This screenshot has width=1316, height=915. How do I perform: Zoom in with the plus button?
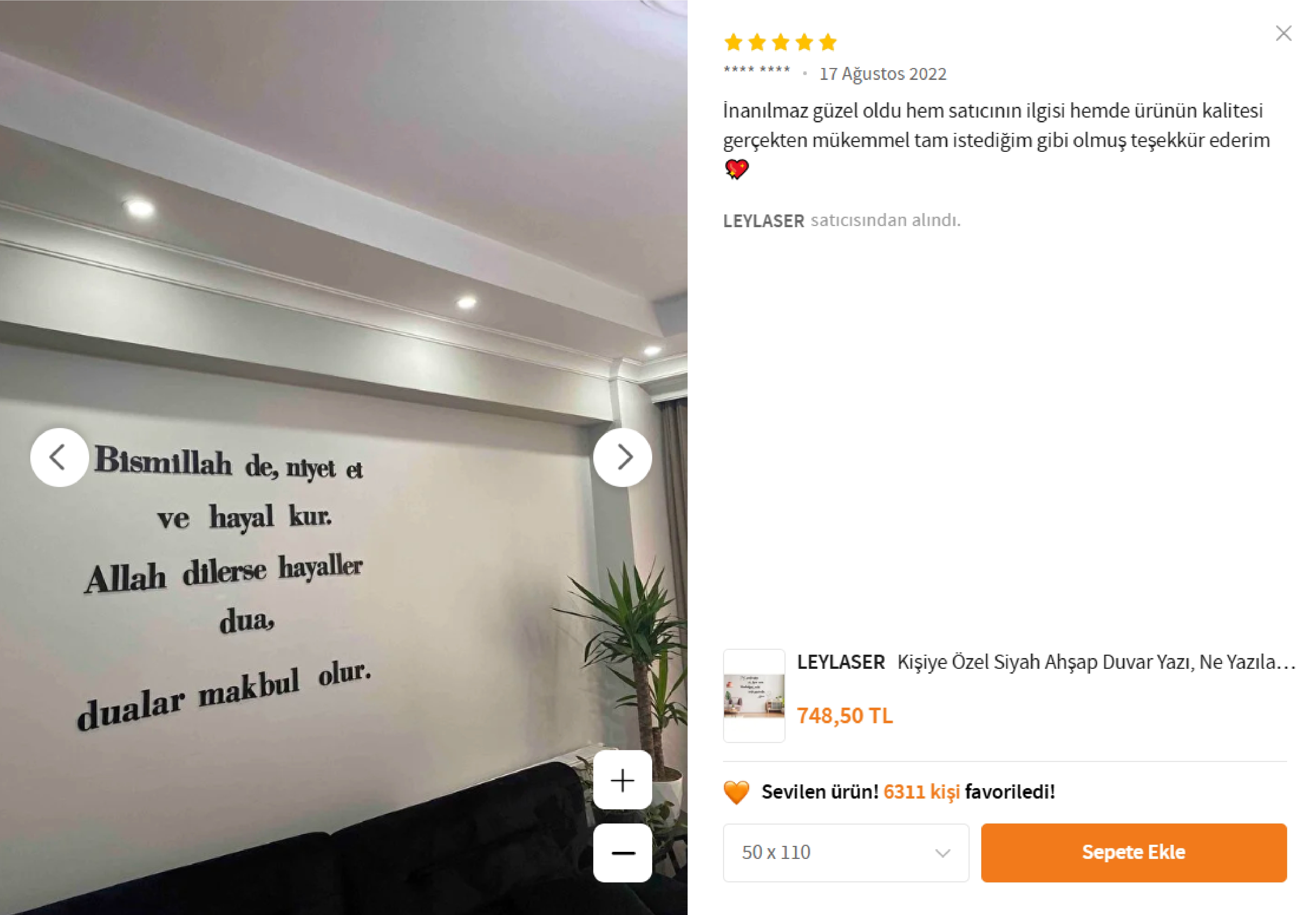click(622, 780)
